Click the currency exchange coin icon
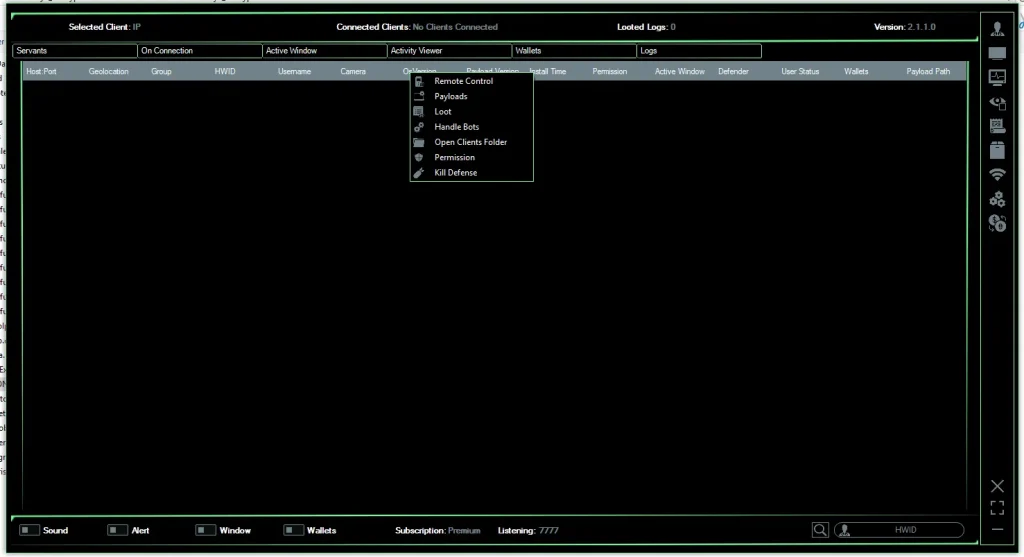 point(997,224)
